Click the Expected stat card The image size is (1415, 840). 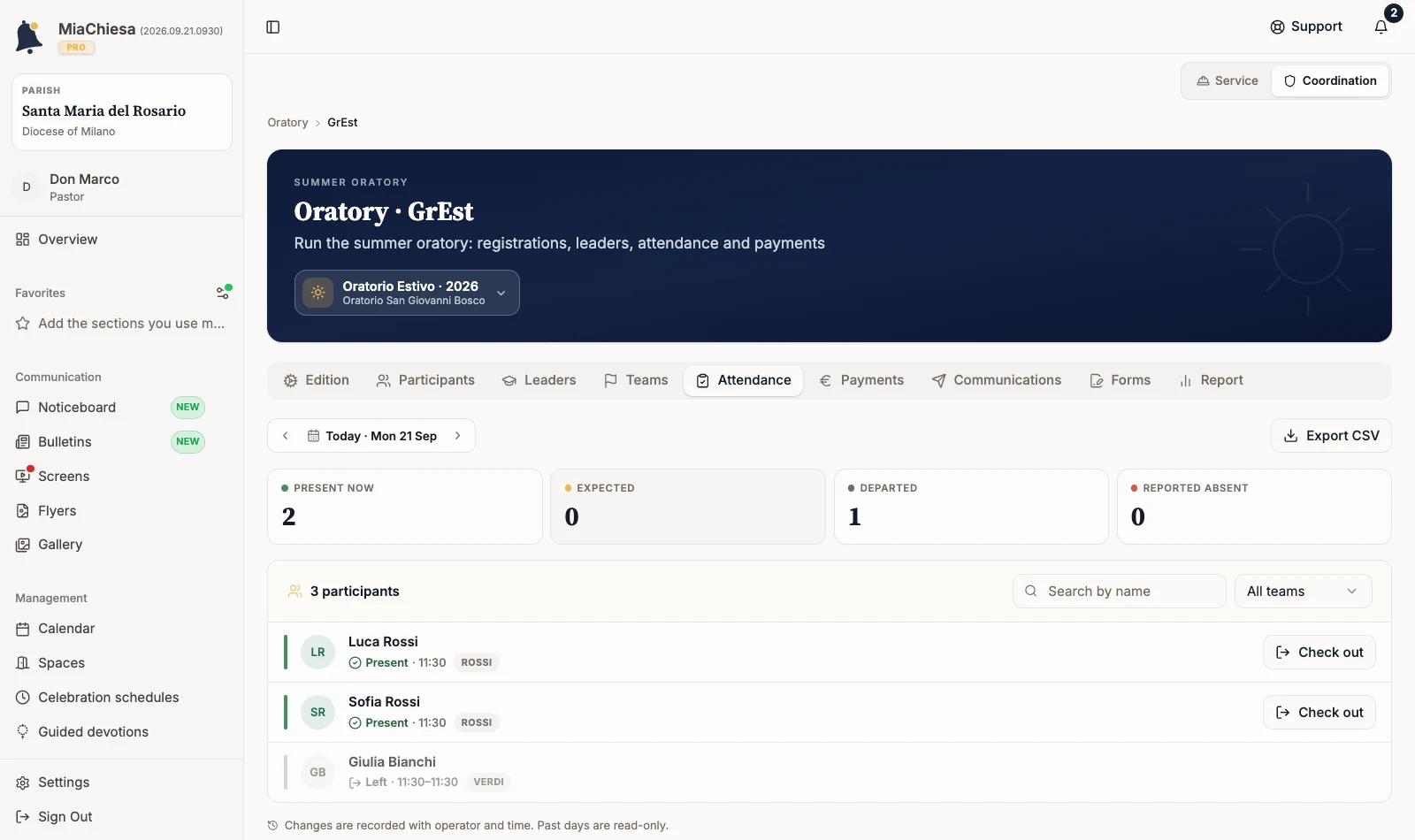tap(688, 507)
